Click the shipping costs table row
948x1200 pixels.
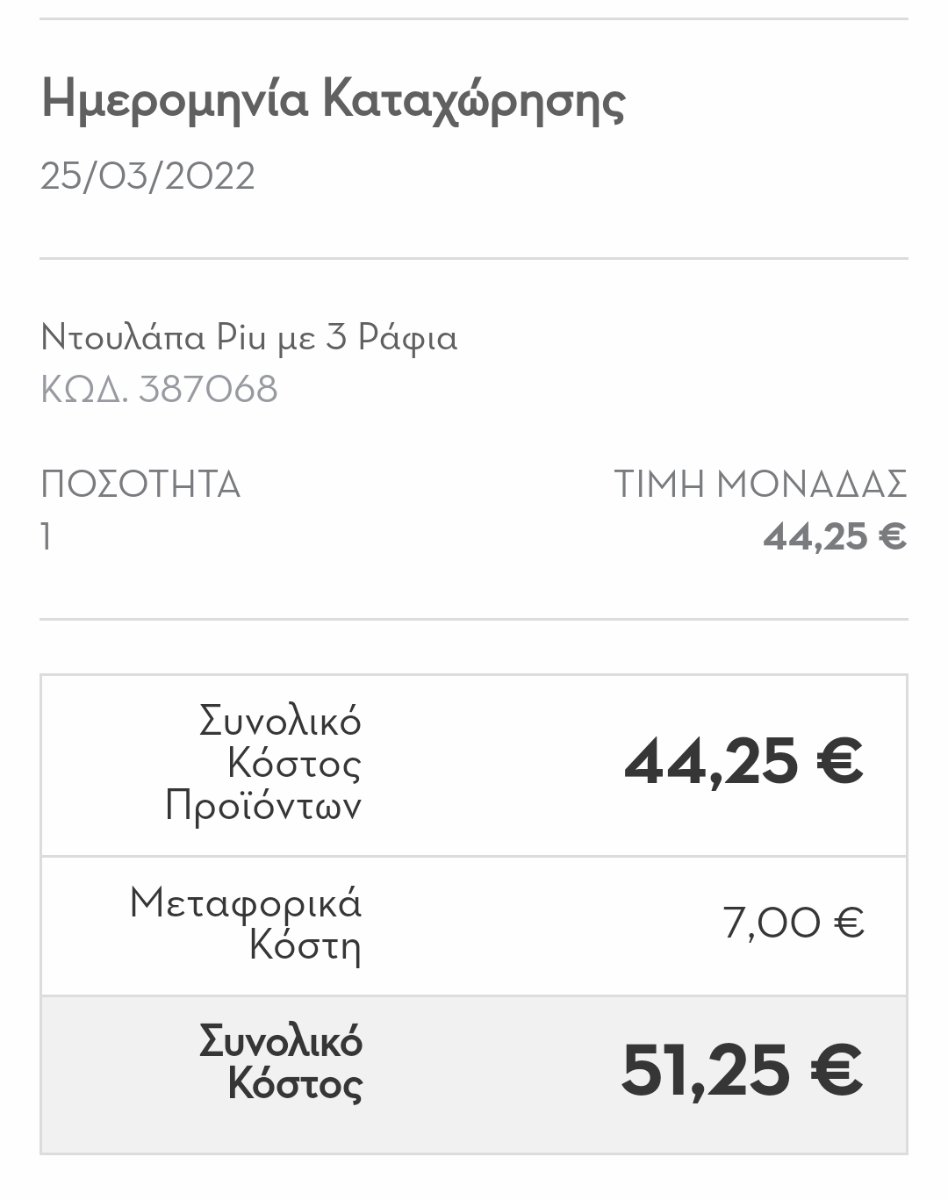(474, 926)
